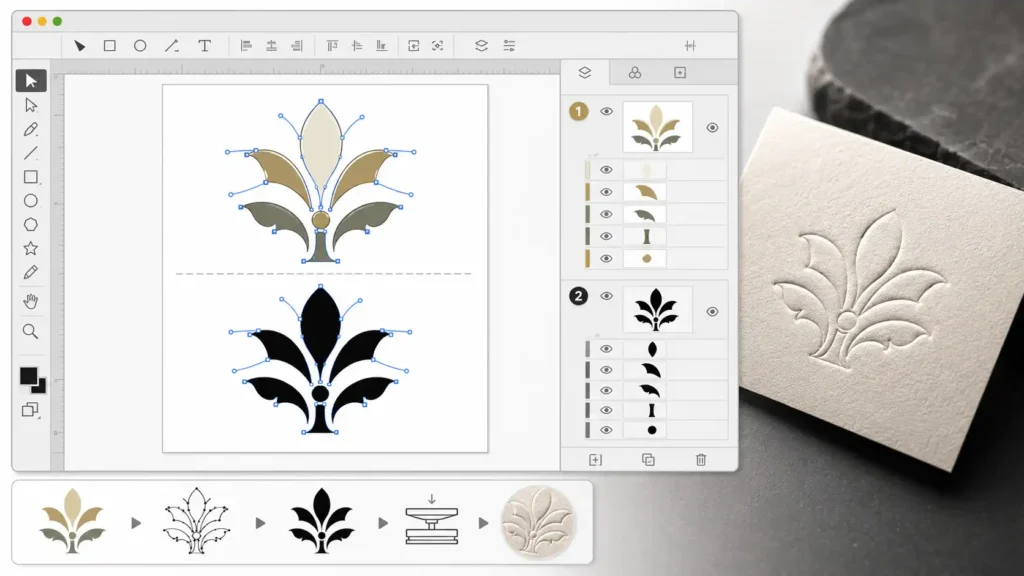Image resolution: width=1024 pixels, height=576 pixels.
Task: Select the Ellipse tool in the left toolbox
Action: pos(31,201)
